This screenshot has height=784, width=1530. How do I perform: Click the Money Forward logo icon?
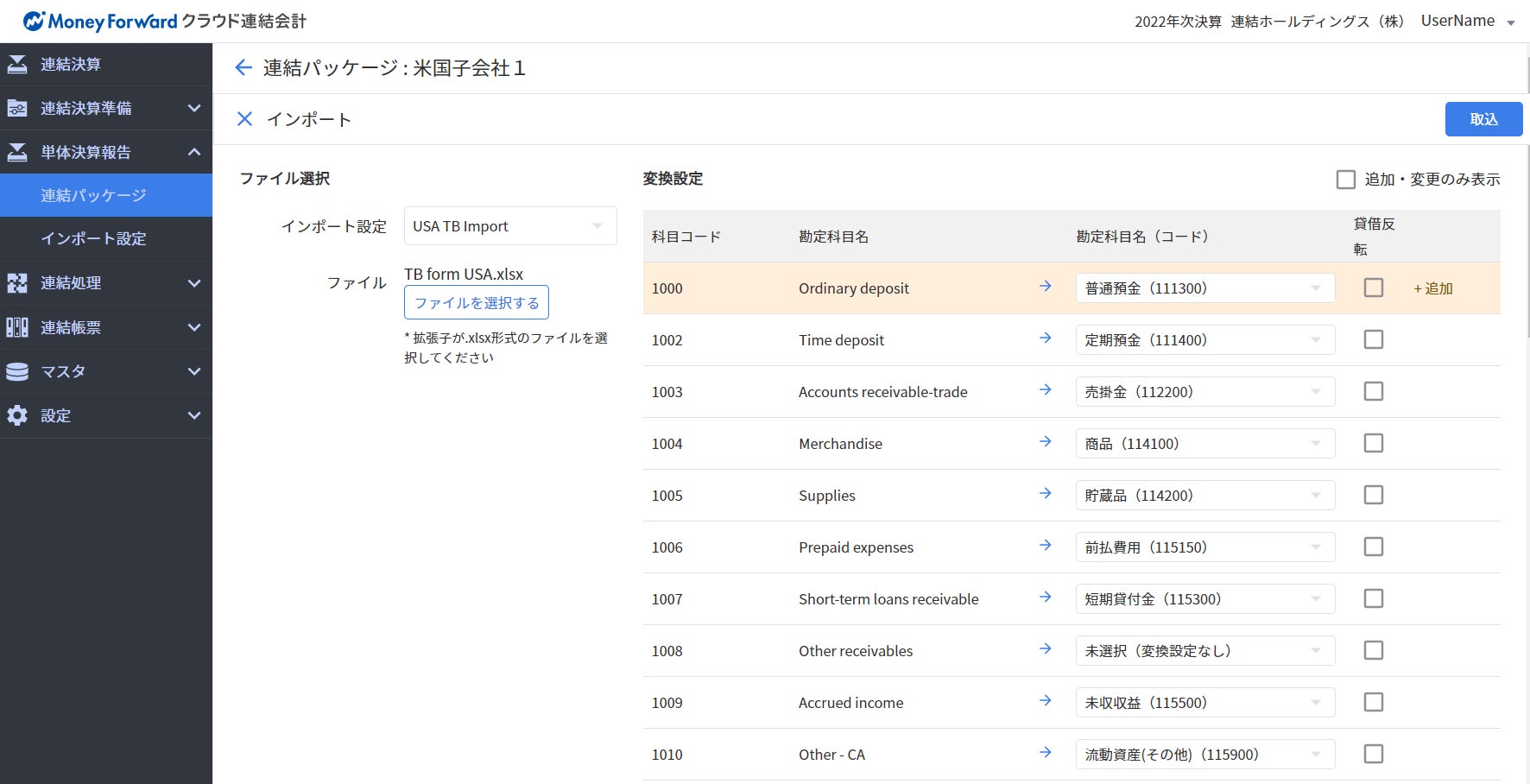click(x=34, y=22)
